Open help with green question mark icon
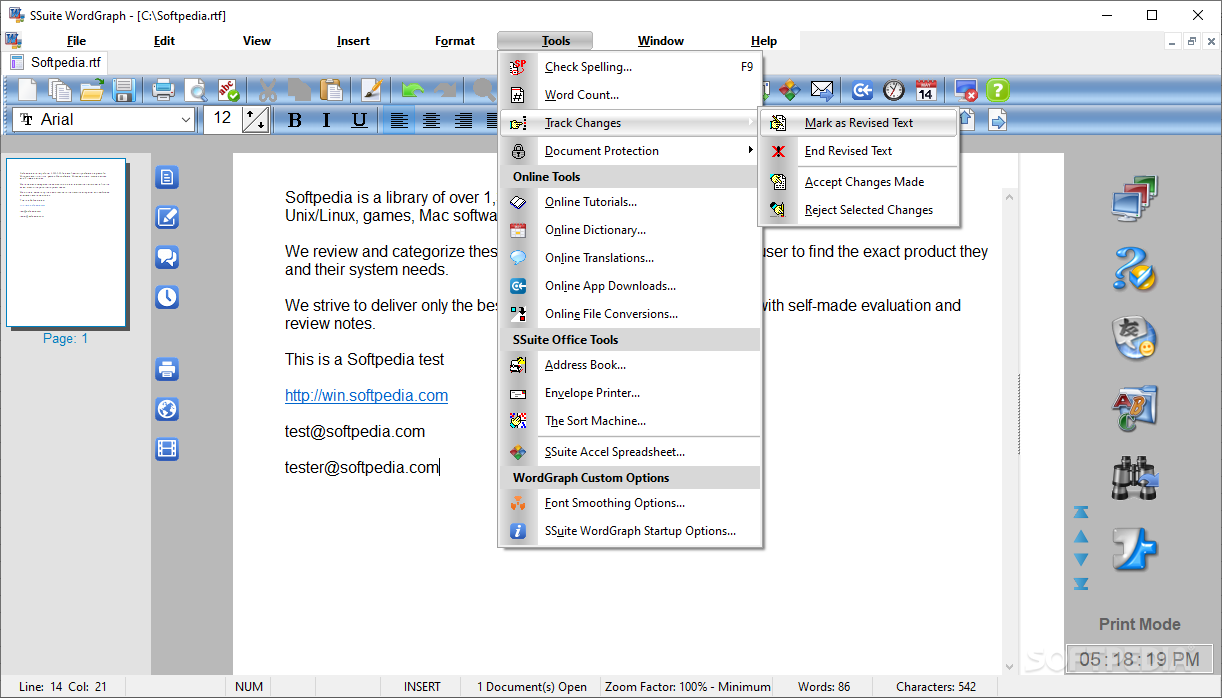Viewport: 1222px width, 698px height. coord(998,91)
